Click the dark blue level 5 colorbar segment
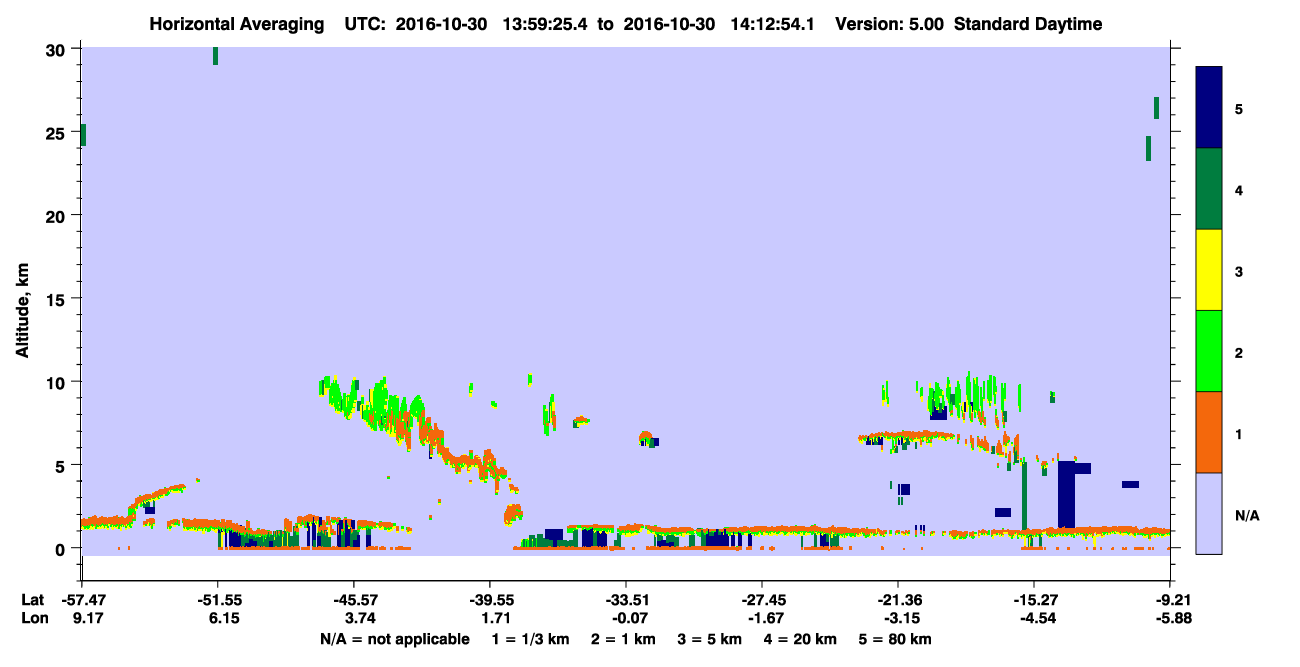This screenshot has height=667, width=1300. 1209,108
